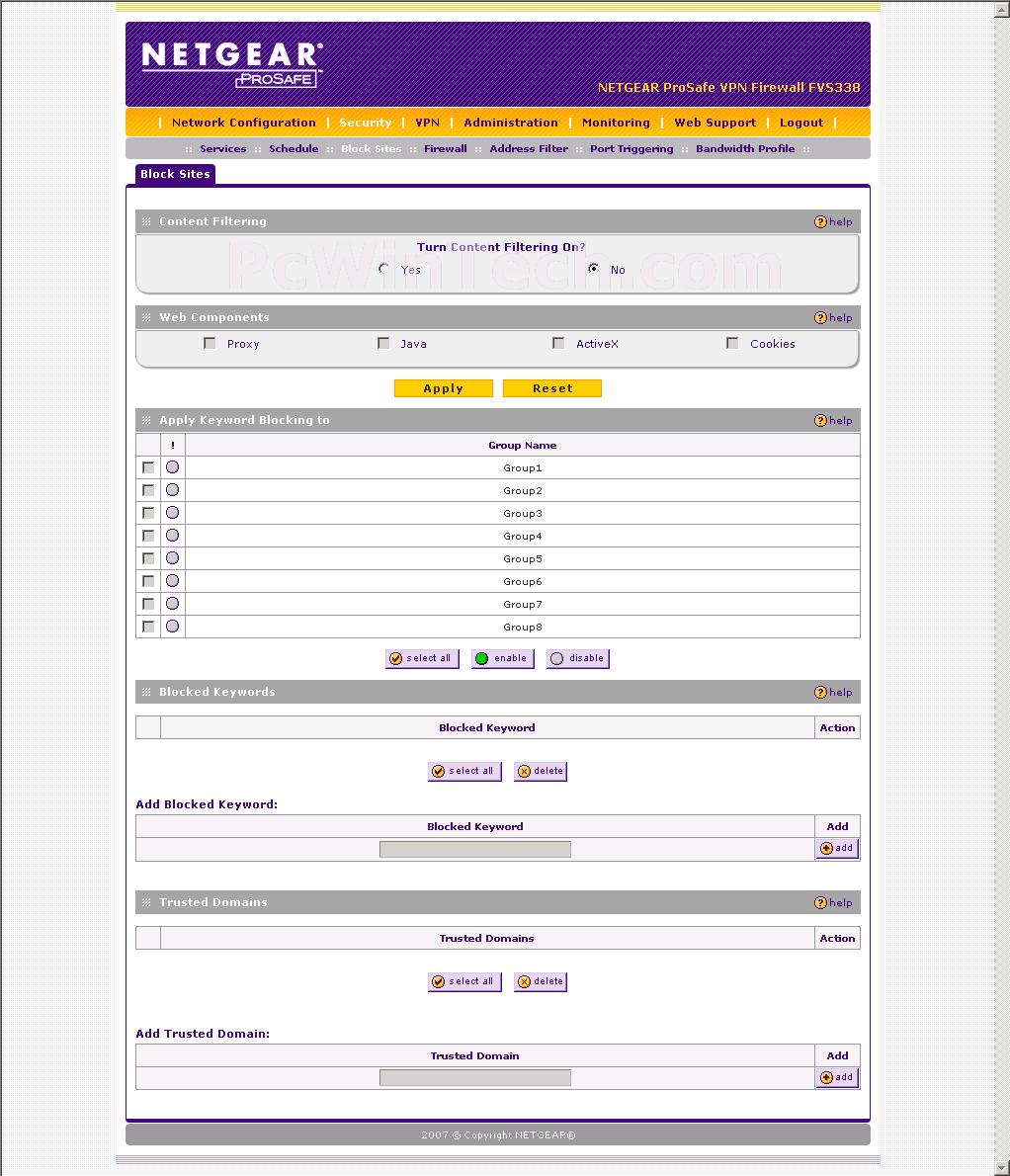This screenshot has width=1010, height=1176.
Task: Click the status circle icon for Group7
Action: [173, 604]
